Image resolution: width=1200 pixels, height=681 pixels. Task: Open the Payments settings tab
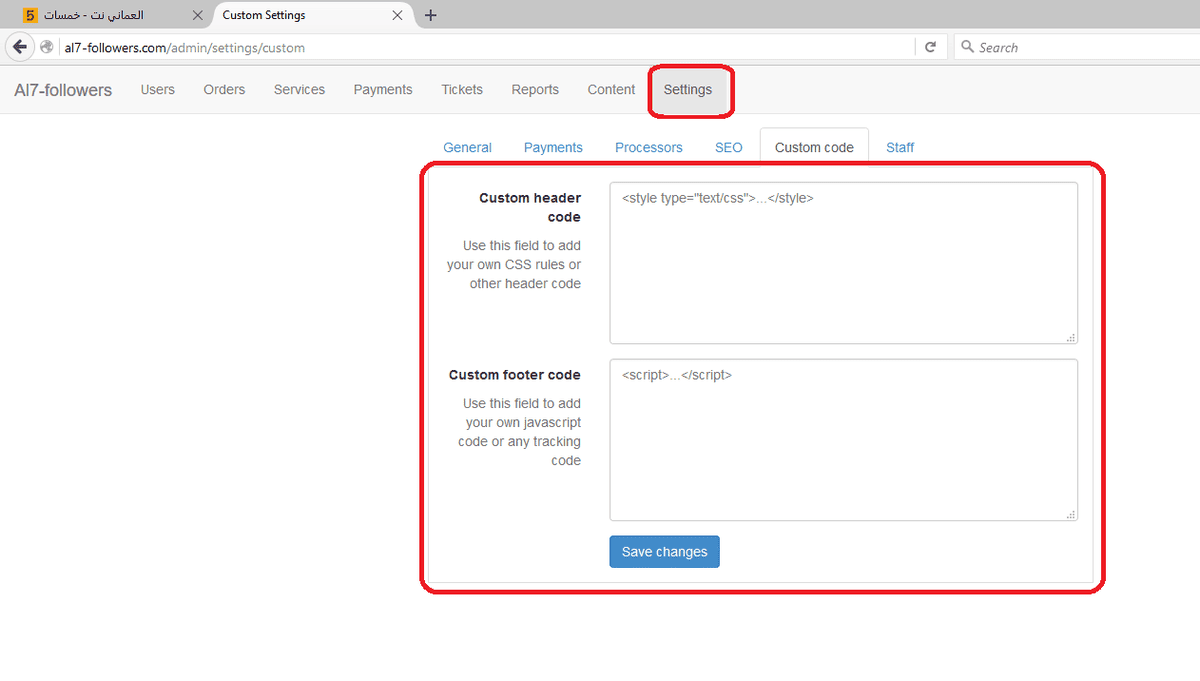[x=553, y=147]
